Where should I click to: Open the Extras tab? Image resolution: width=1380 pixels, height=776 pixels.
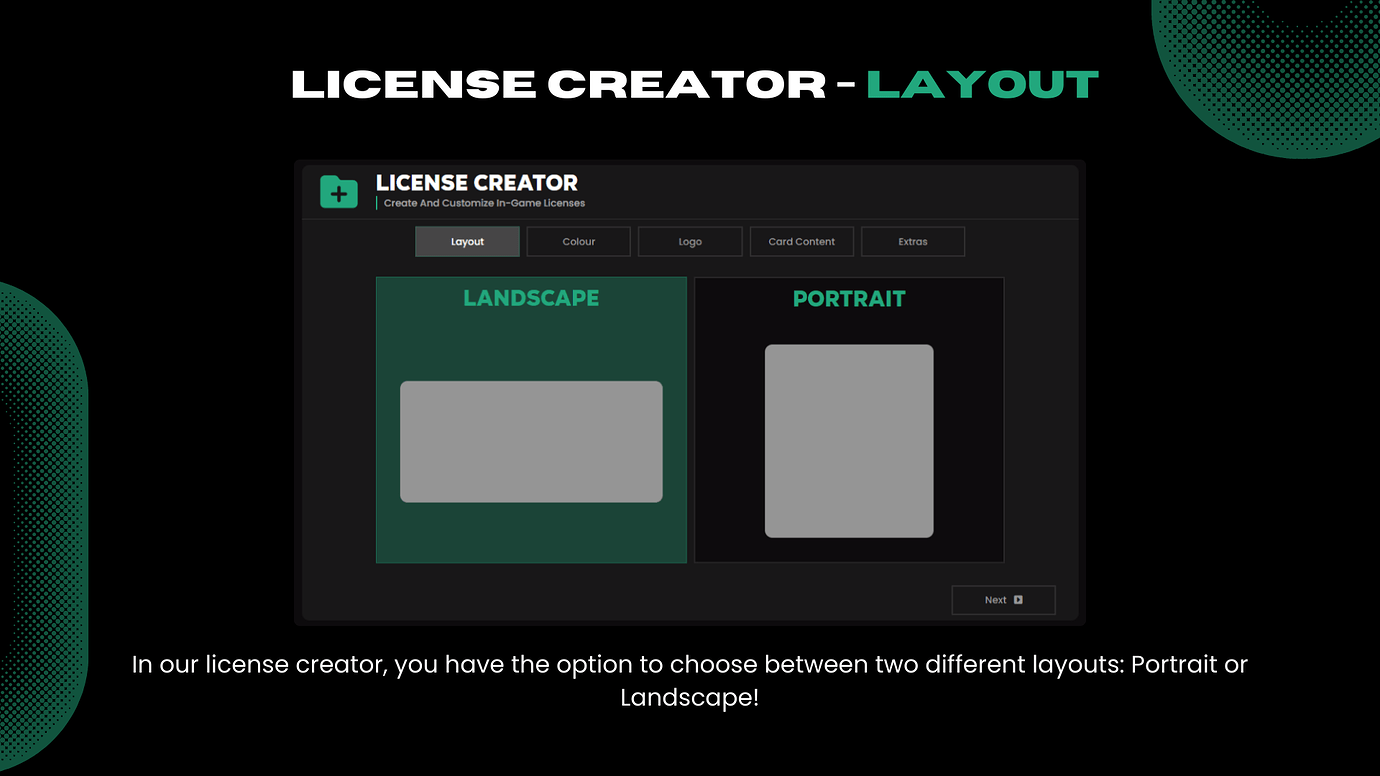[912, 241]
